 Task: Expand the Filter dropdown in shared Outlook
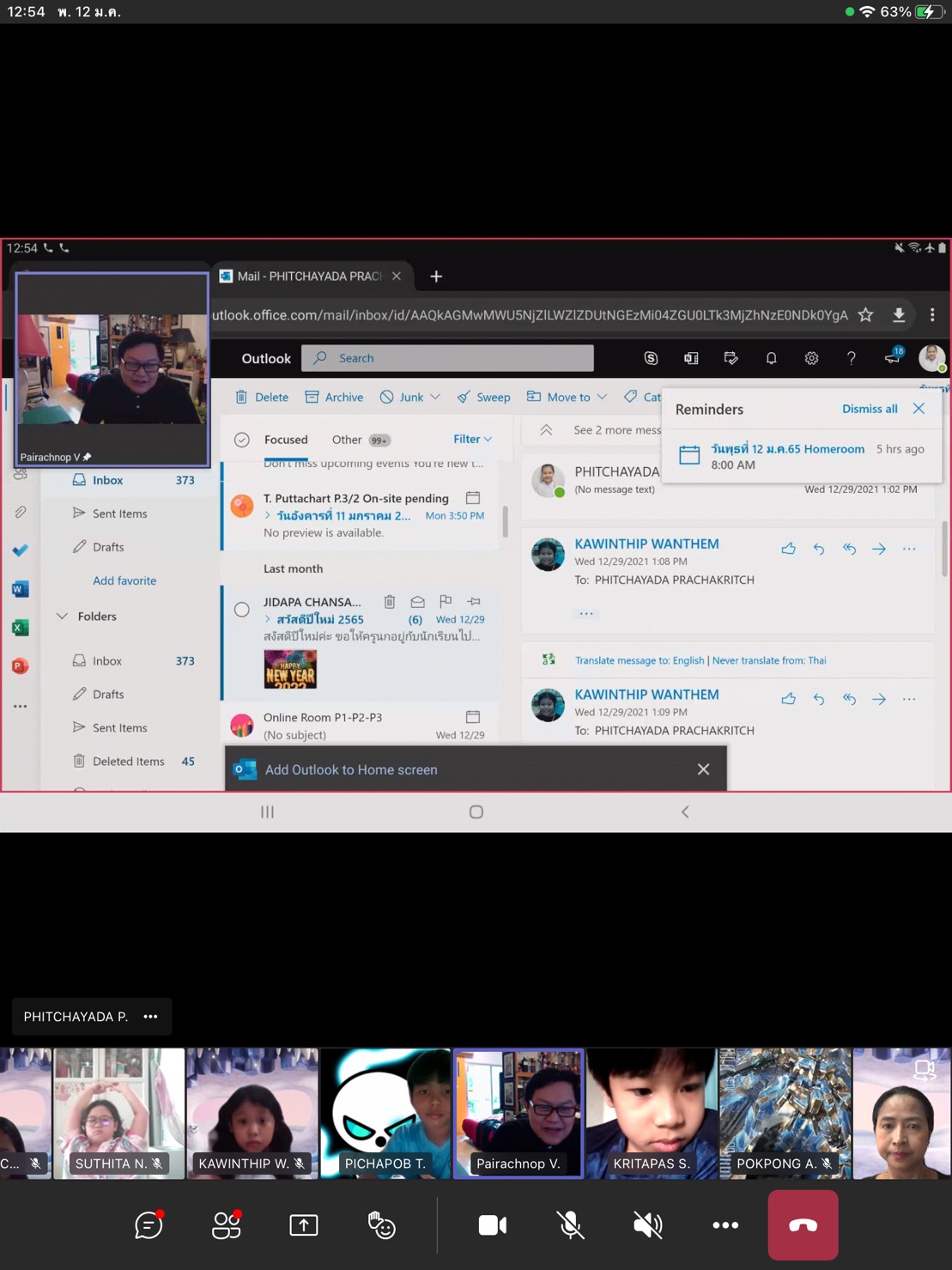[472, 439]
